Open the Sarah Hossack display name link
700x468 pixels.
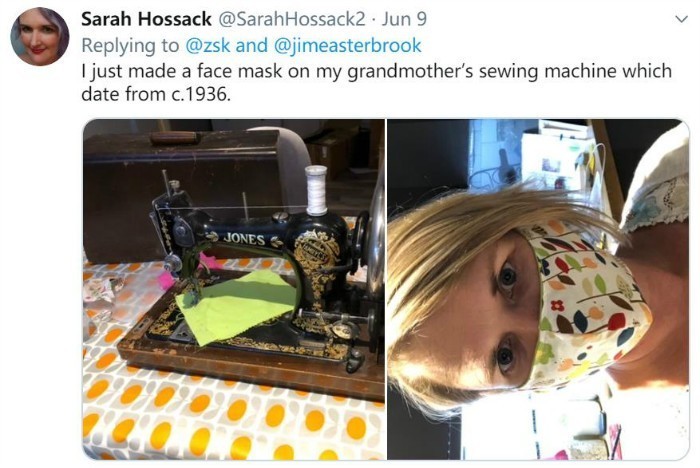point(146,19)
